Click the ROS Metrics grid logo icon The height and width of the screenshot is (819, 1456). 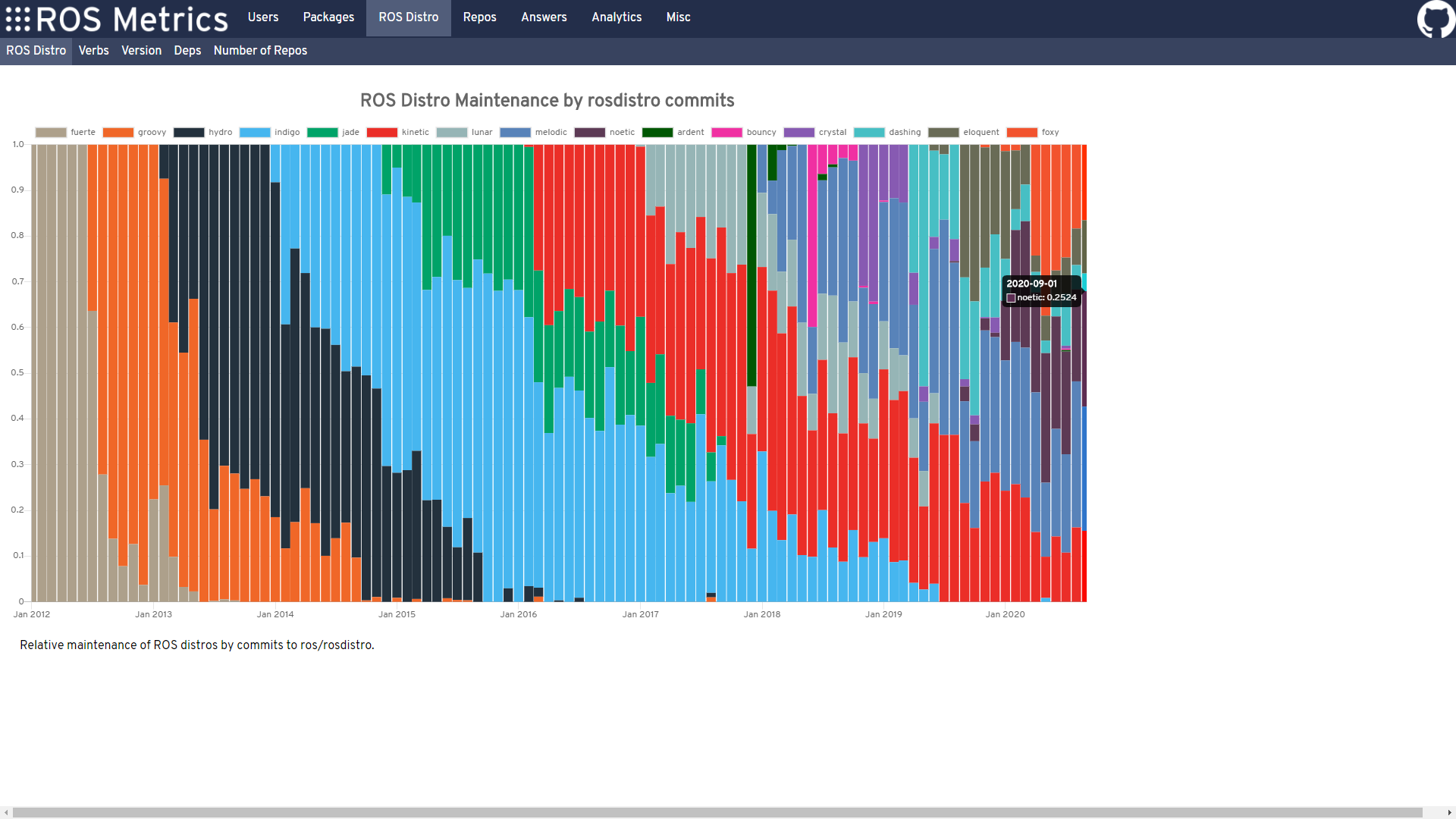pos(18,19)
